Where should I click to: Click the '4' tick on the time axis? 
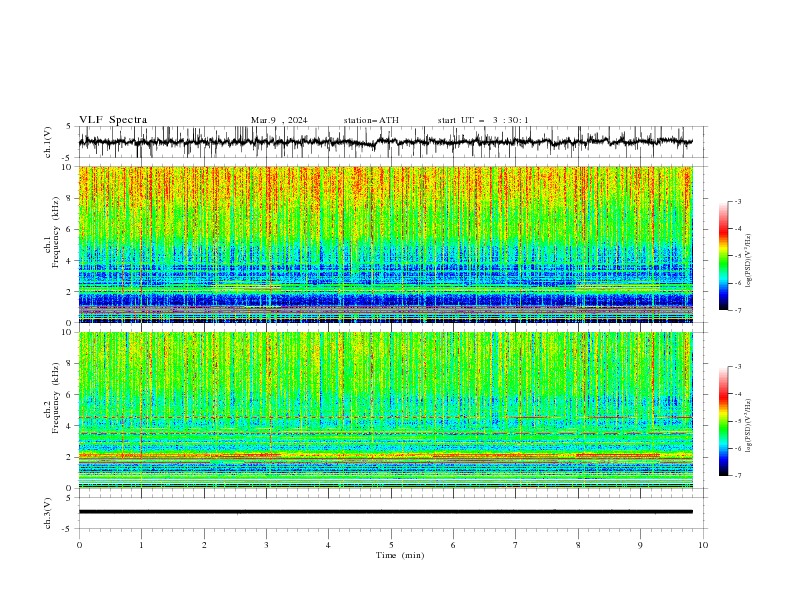328,545
